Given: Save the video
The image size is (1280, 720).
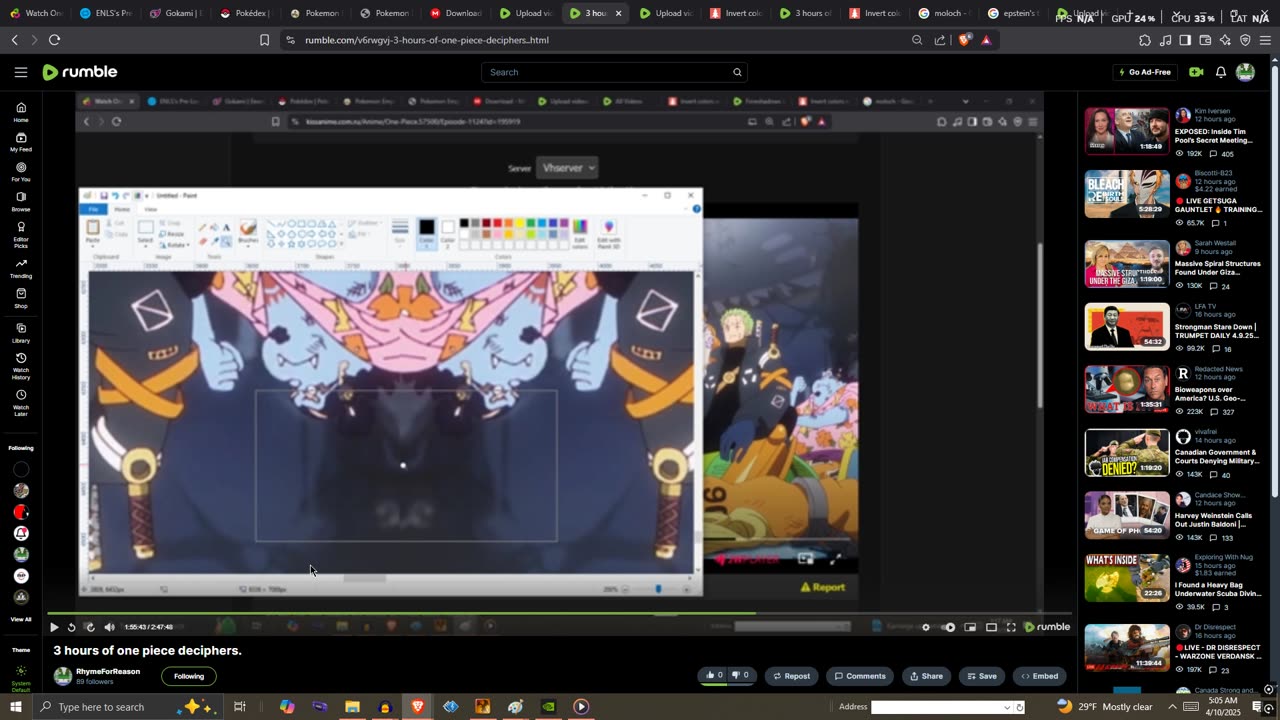Looking at the screenshot, I should click(981, 676).
